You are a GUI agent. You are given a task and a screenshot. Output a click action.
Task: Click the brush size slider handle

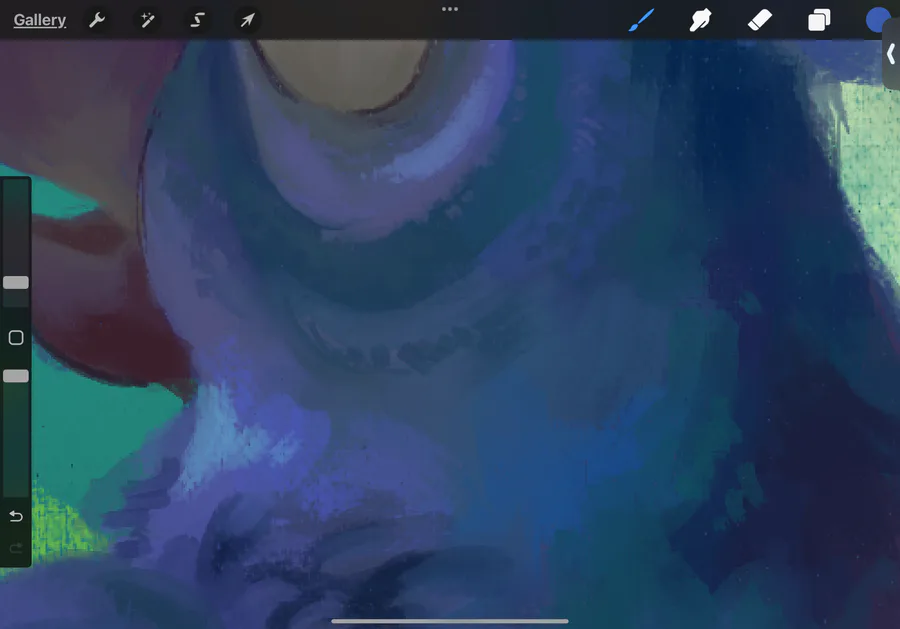click(16, 282)
